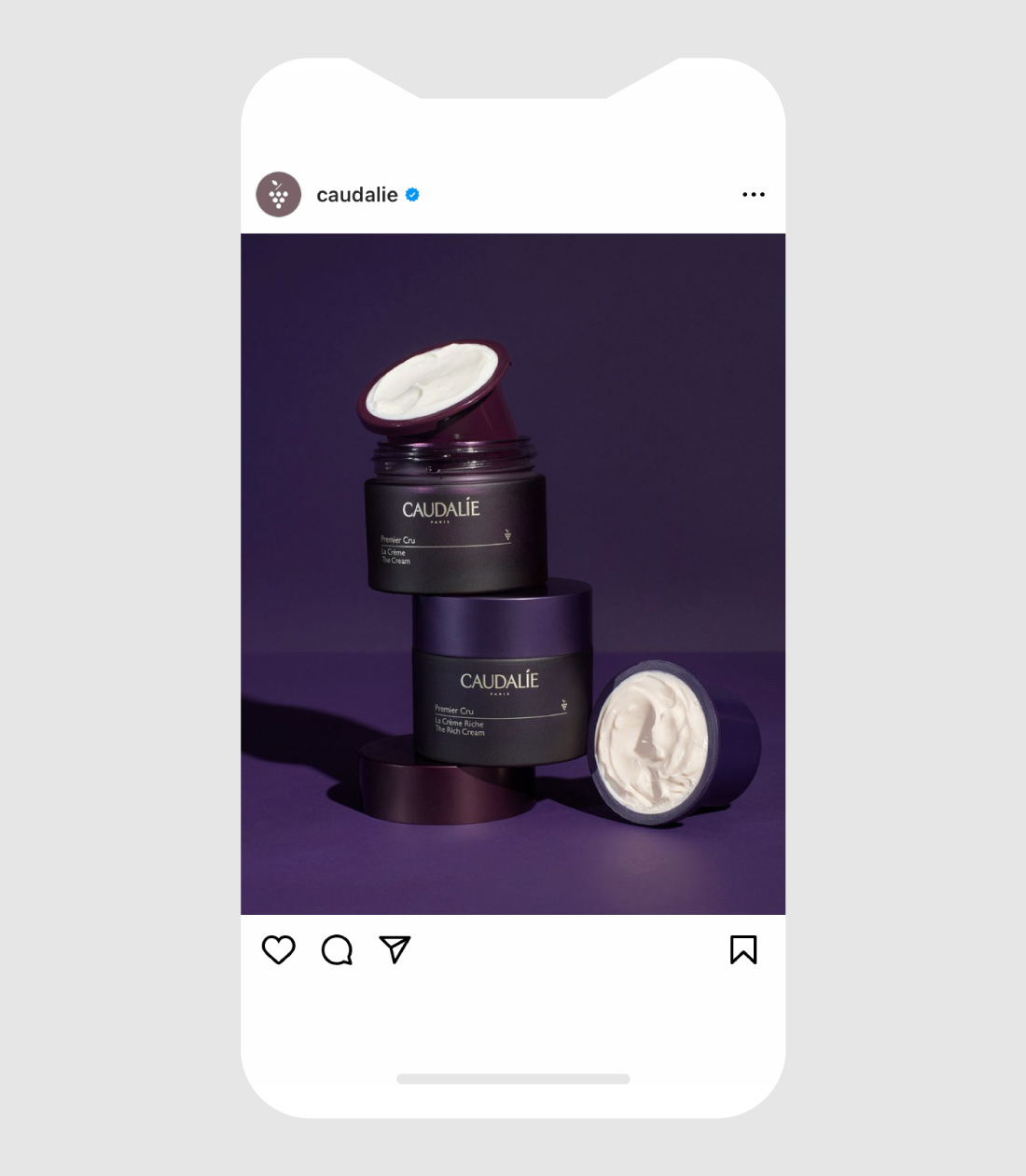Screen dimensions: 1026x1176
Task: Click the blue verified badge
Action: [412, 195]
